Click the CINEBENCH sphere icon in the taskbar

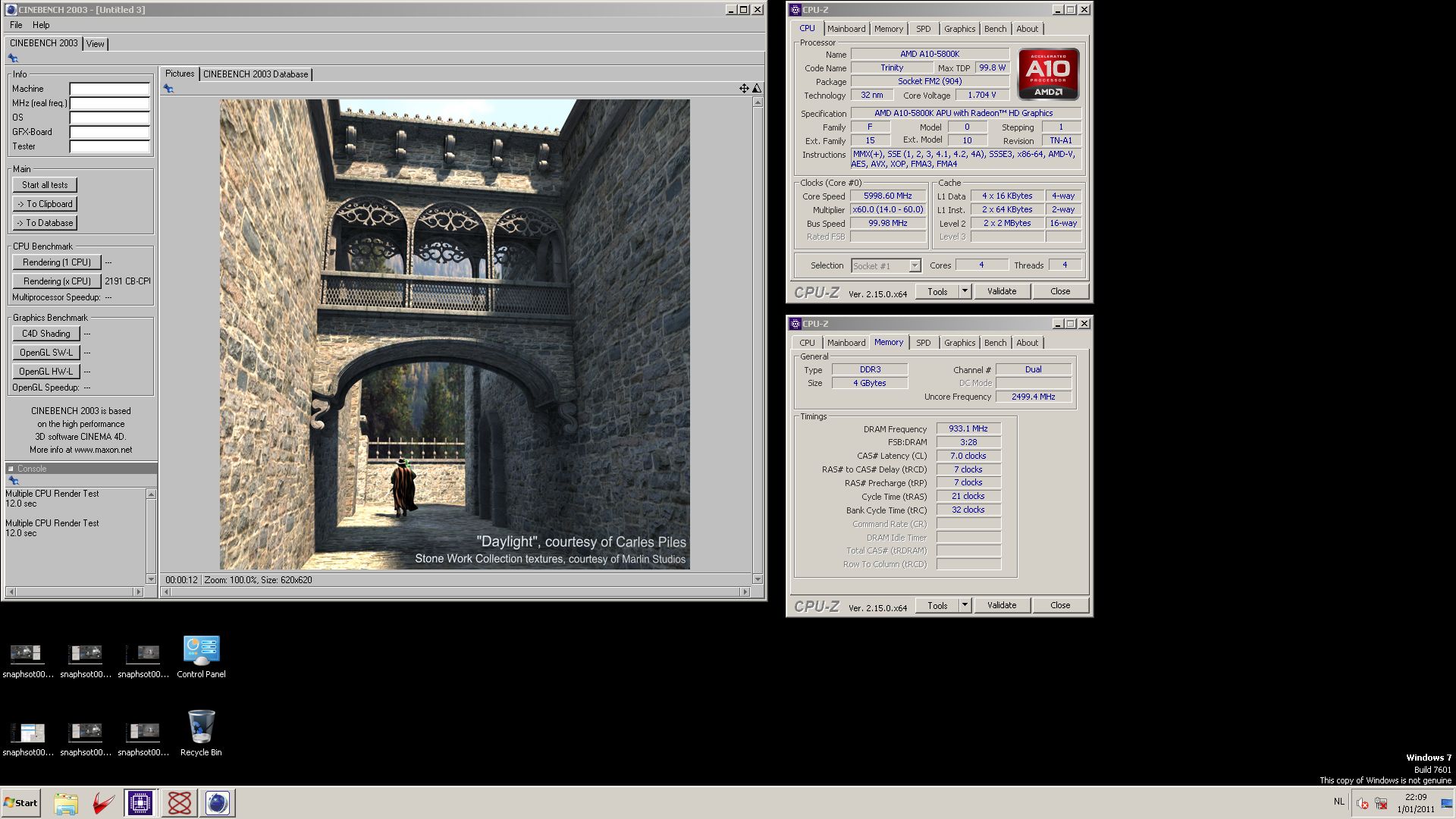217,803
